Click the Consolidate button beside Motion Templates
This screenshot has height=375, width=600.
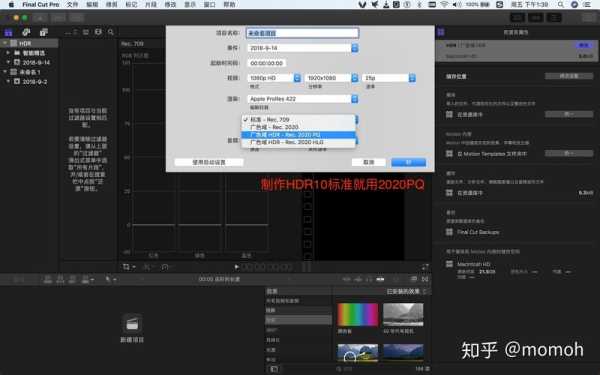(x=569, y=153)
